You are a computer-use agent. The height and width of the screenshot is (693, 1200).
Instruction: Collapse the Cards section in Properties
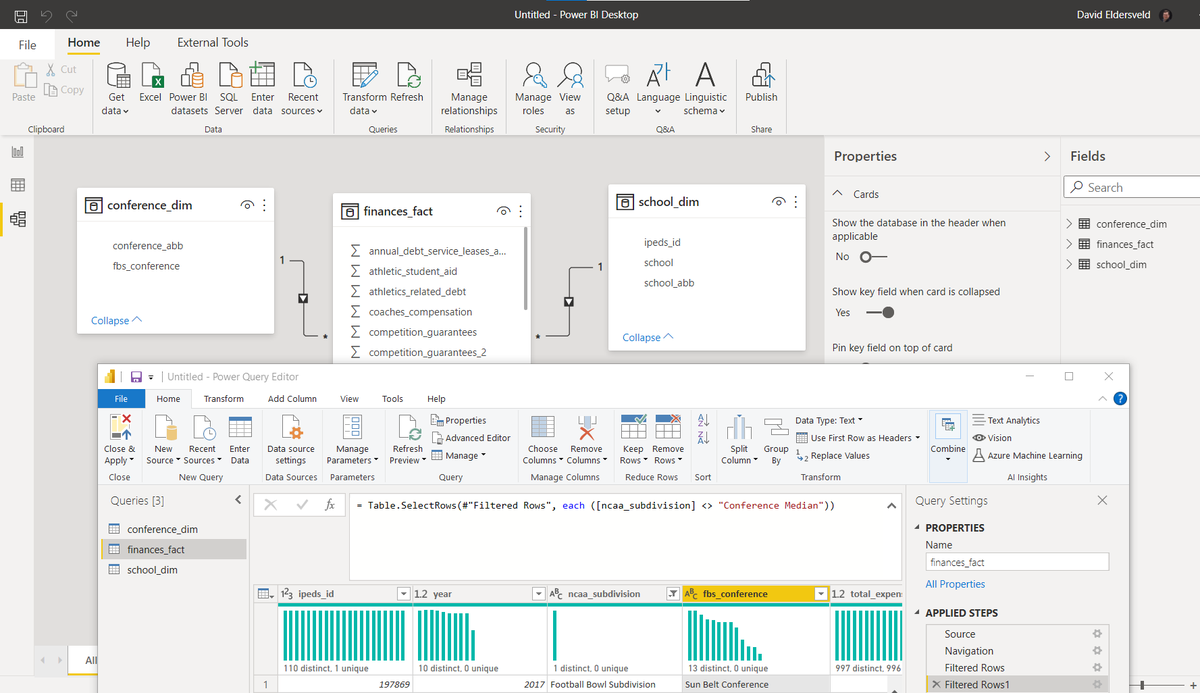click(839, 194)
